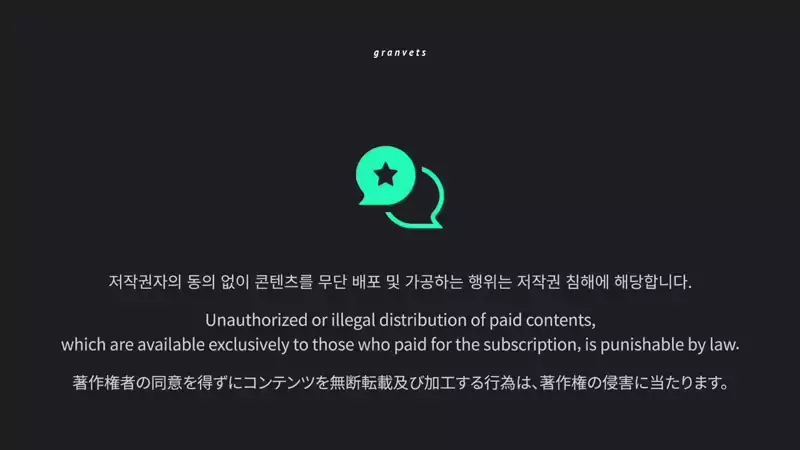Click the tail of the filled green bubble

coord(365,199)
